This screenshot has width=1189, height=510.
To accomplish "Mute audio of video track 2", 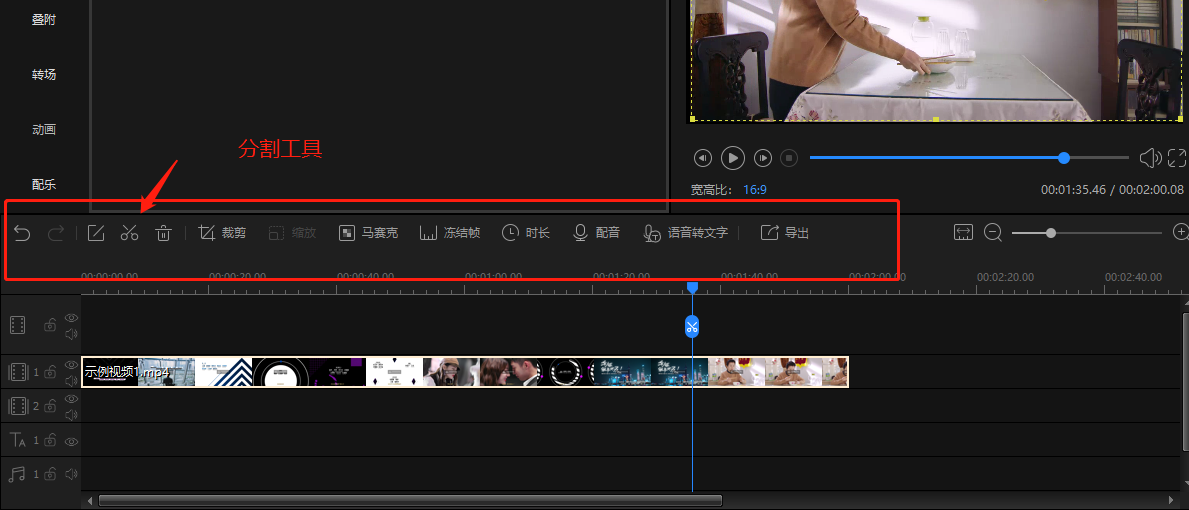I will 72,414.
